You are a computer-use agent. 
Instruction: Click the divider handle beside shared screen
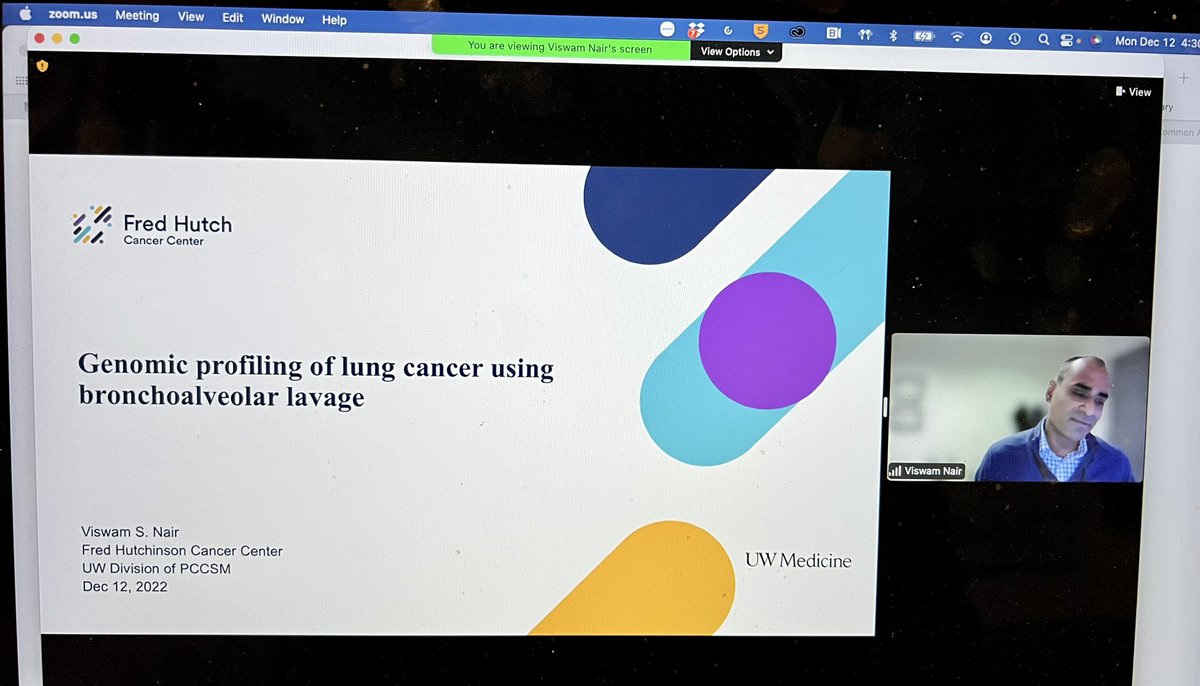click(883, 406)
